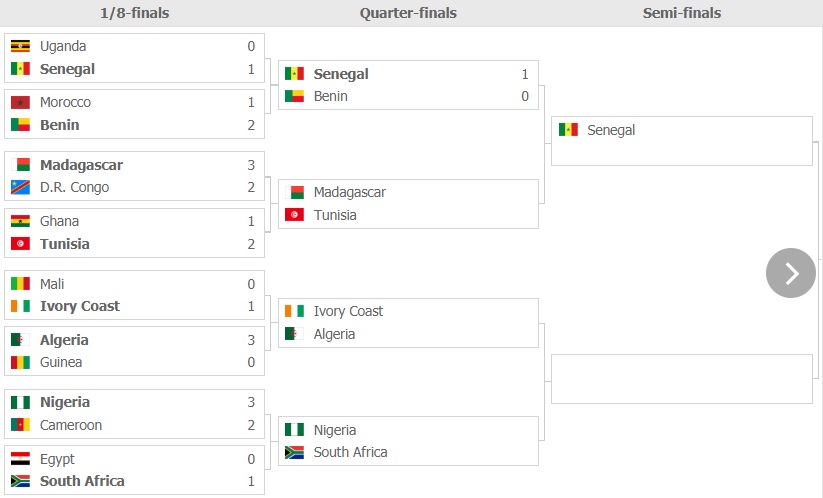
Task: Open Algeria team link in 1/8-finals
Action: (x=64, y=340)
